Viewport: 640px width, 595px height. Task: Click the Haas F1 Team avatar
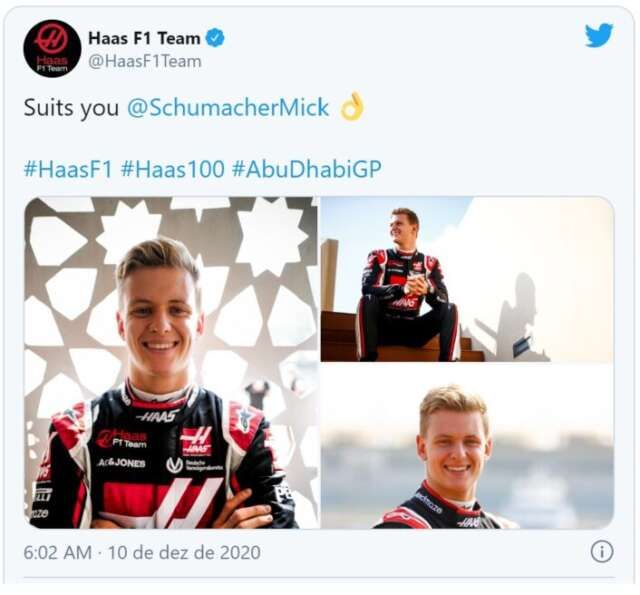tap(52, 48)
